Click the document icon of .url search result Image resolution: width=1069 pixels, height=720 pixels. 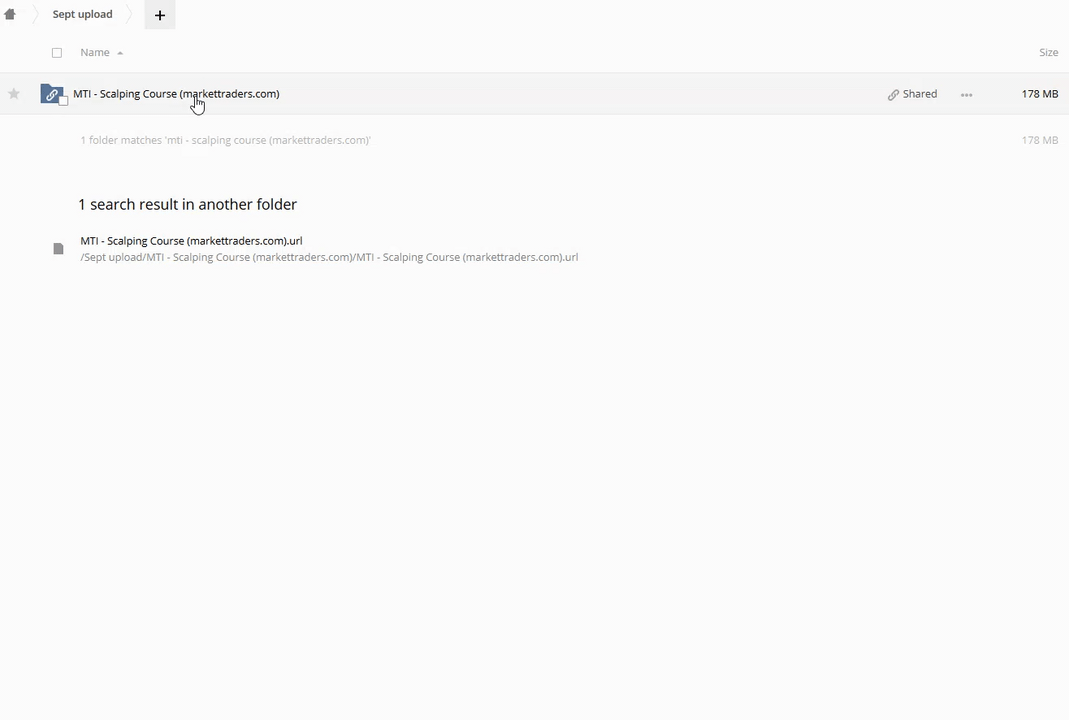point(58,248)
